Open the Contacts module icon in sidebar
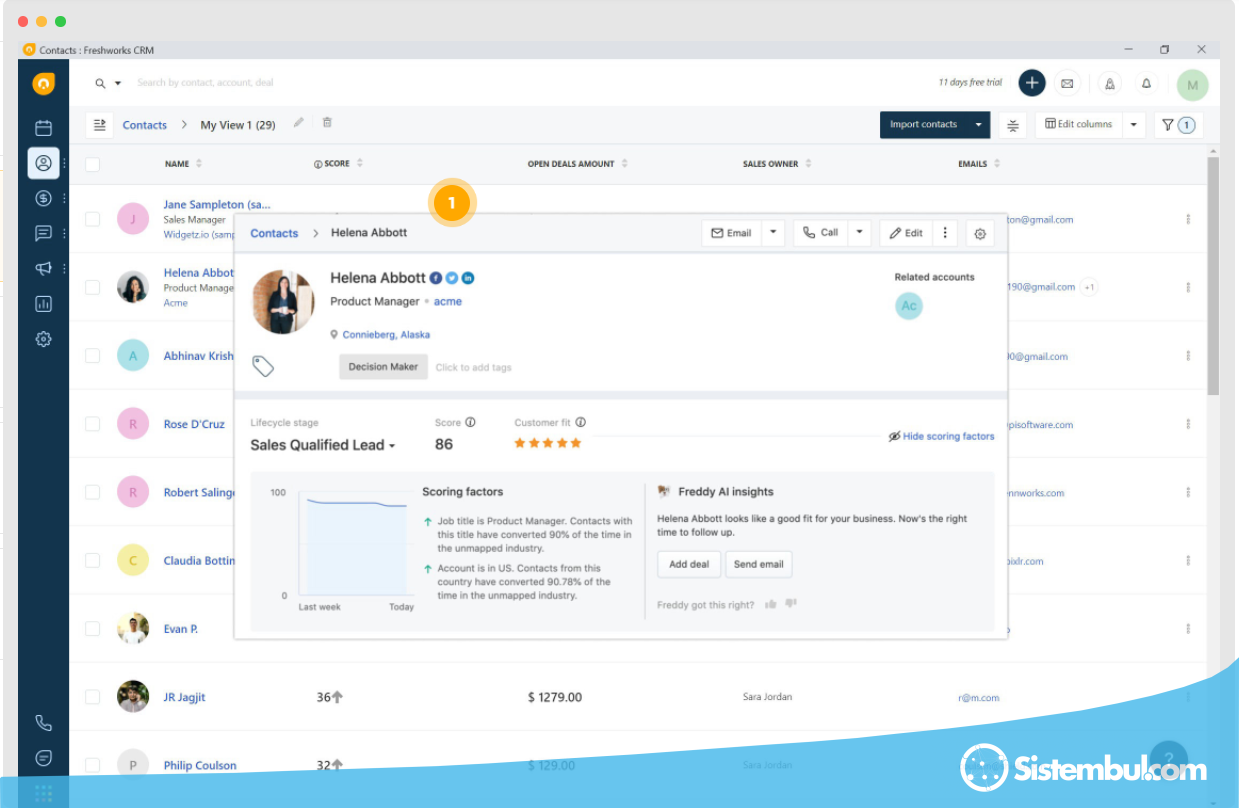This screenshot has width=1239, height=808. (x=43, y=163)
